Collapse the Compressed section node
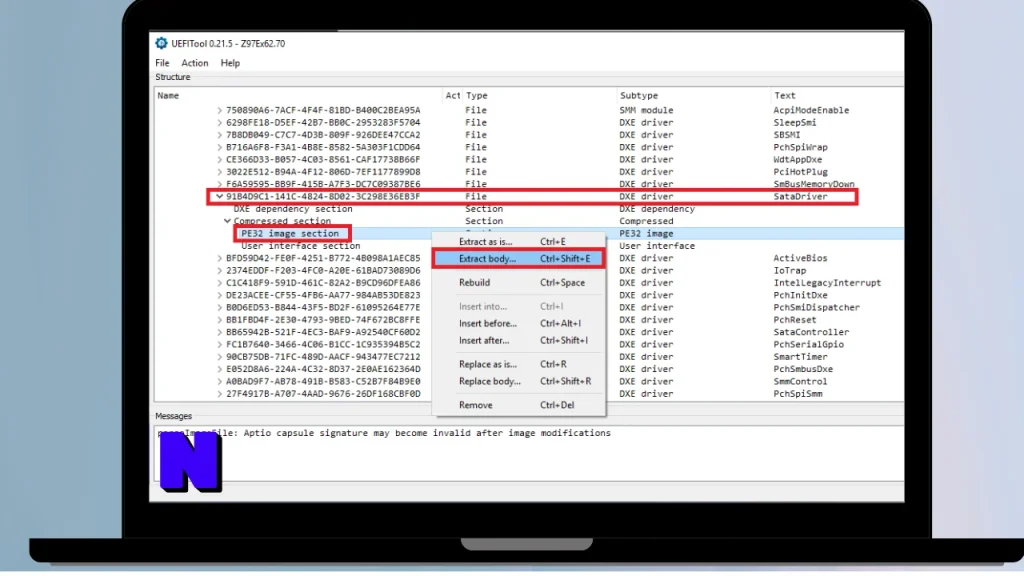The image size is (1024, 576). click(227, 221)
